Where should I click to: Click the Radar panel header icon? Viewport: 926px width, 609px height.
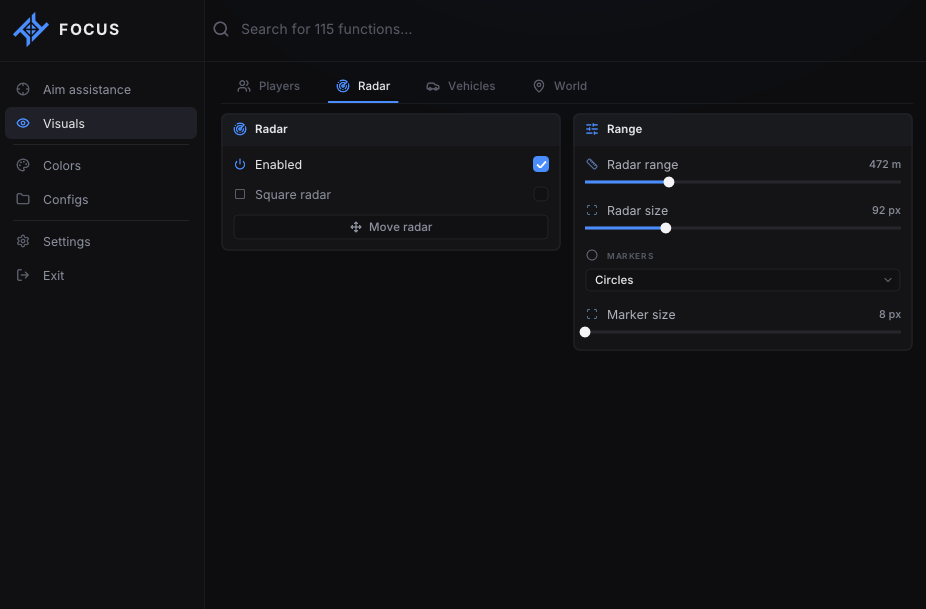coord(240,129)
